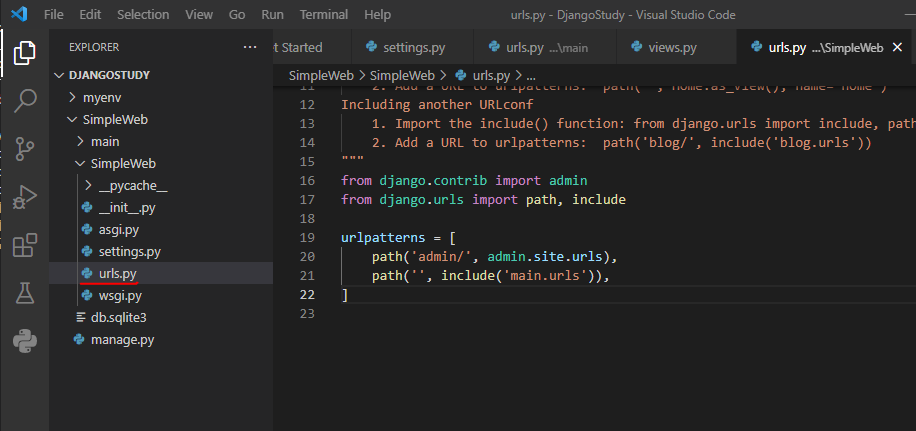Open the File menu
The width and height of the screenshot is (916, 431).
click(54, 15)
